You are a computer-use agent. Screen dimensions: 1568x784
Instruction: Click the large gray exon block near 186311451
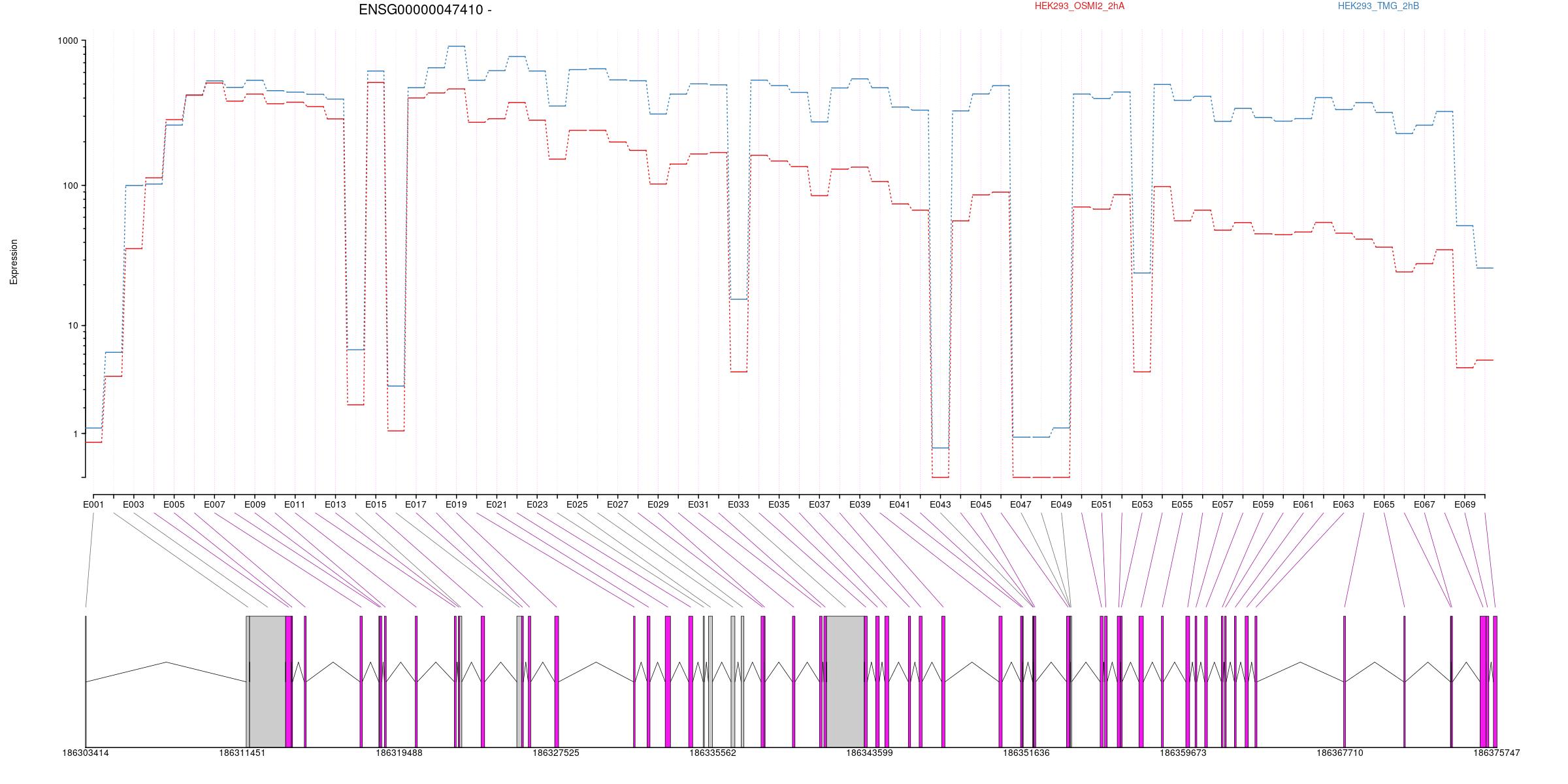click(267, 681)
